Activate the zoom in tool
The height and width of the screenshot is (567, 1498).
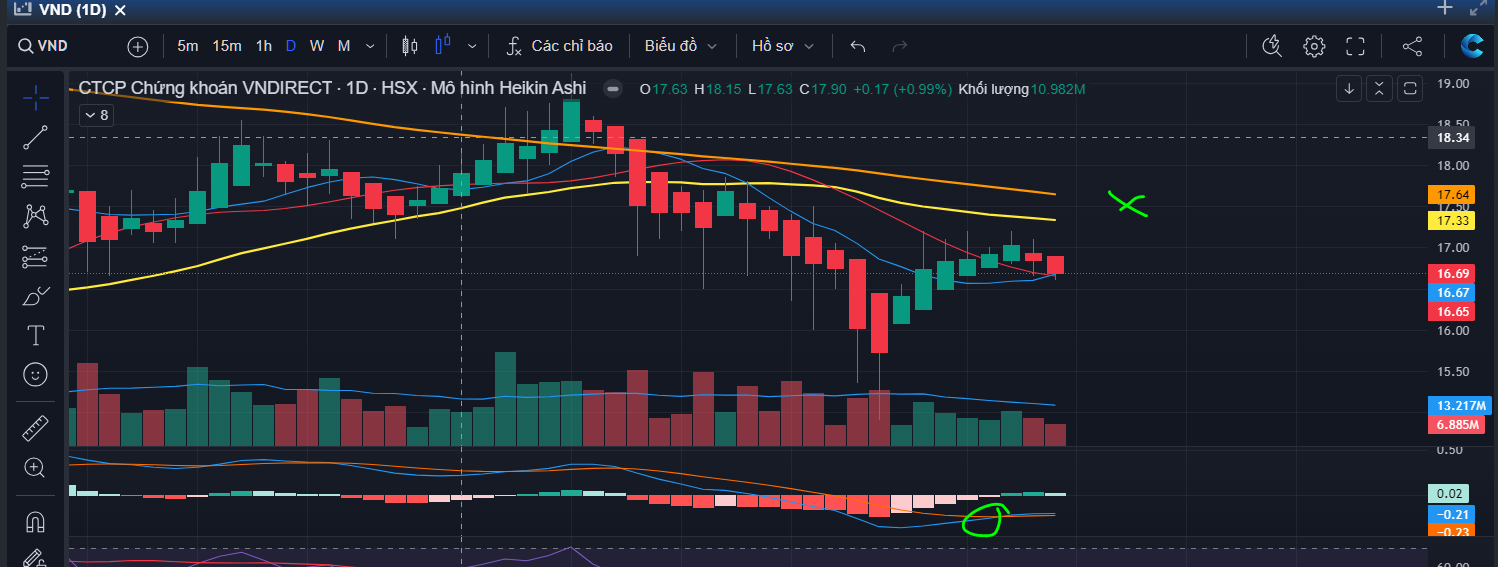36,467
